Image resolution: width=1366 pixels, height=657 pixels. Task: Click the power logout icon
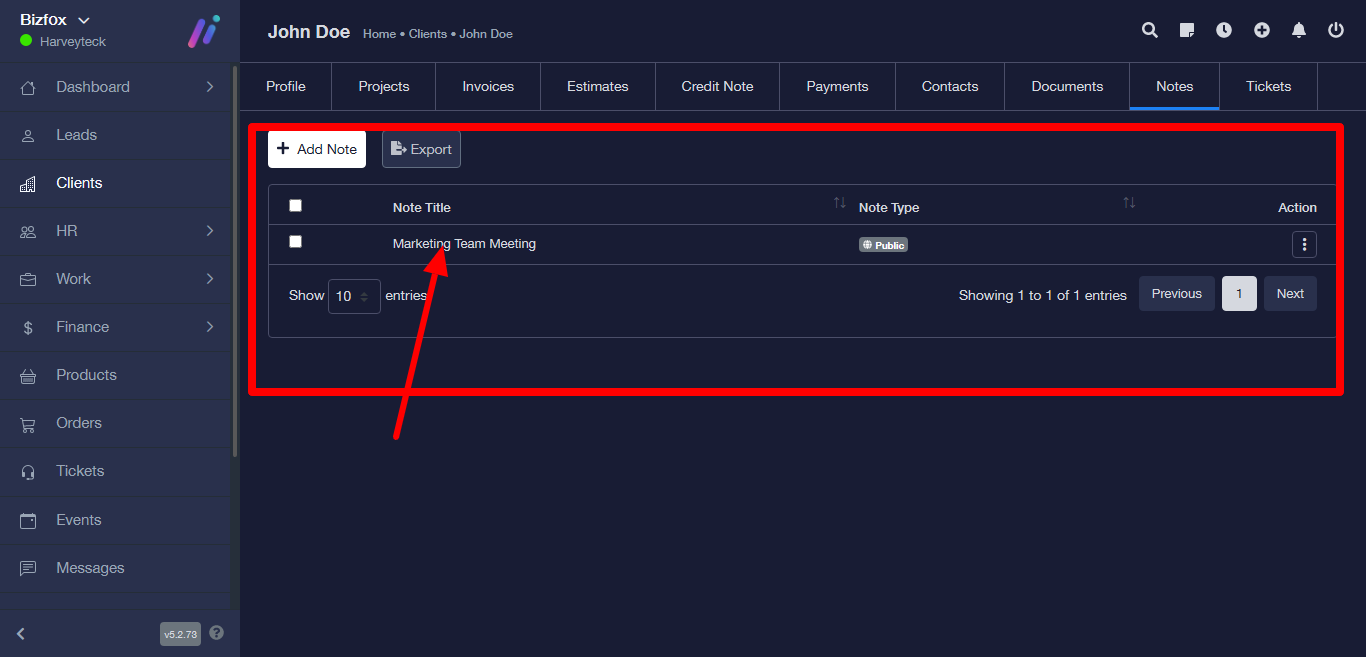(1336, 31)
